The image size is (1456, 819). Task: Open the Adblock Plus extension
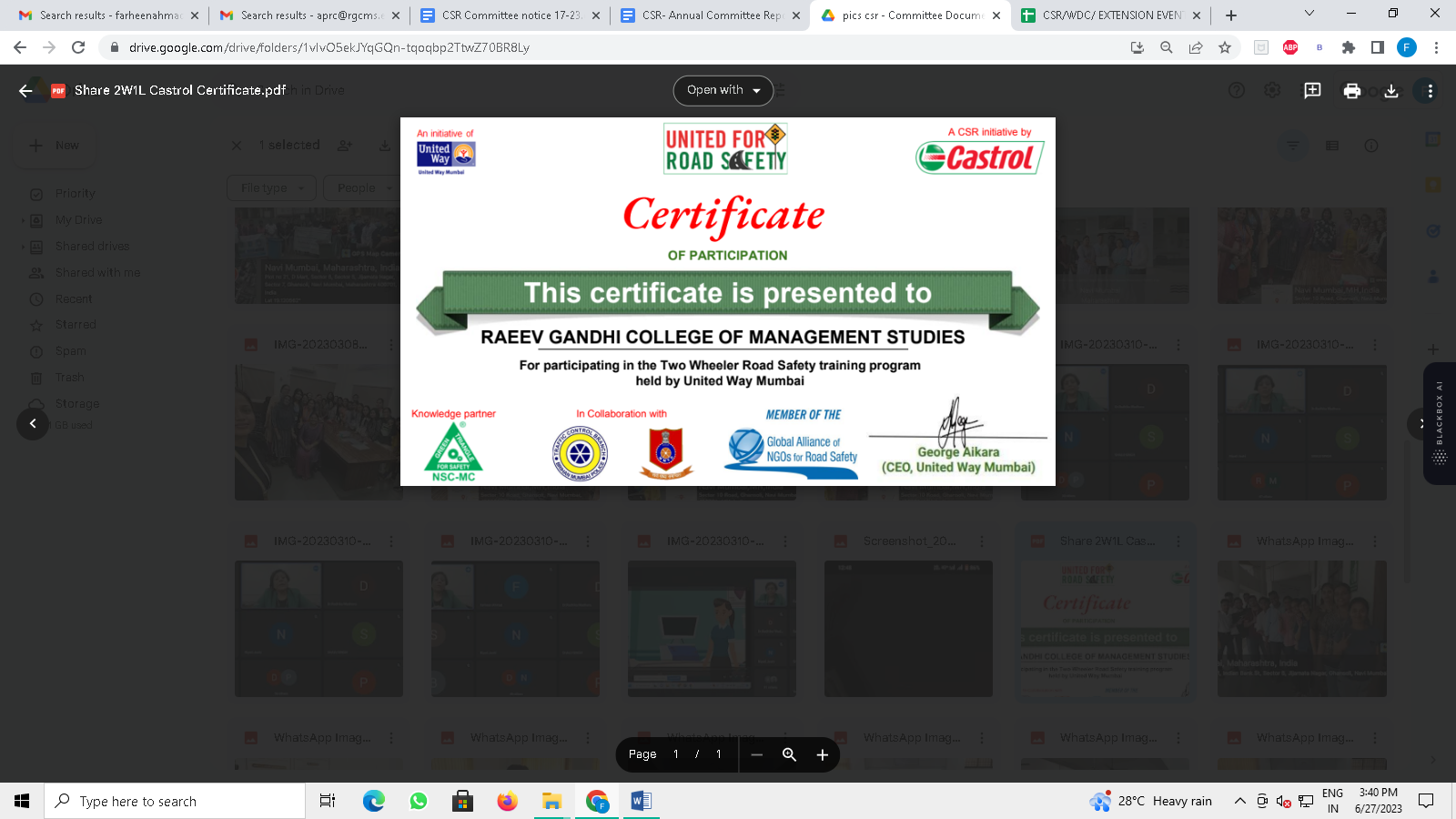click(1290, 47)
